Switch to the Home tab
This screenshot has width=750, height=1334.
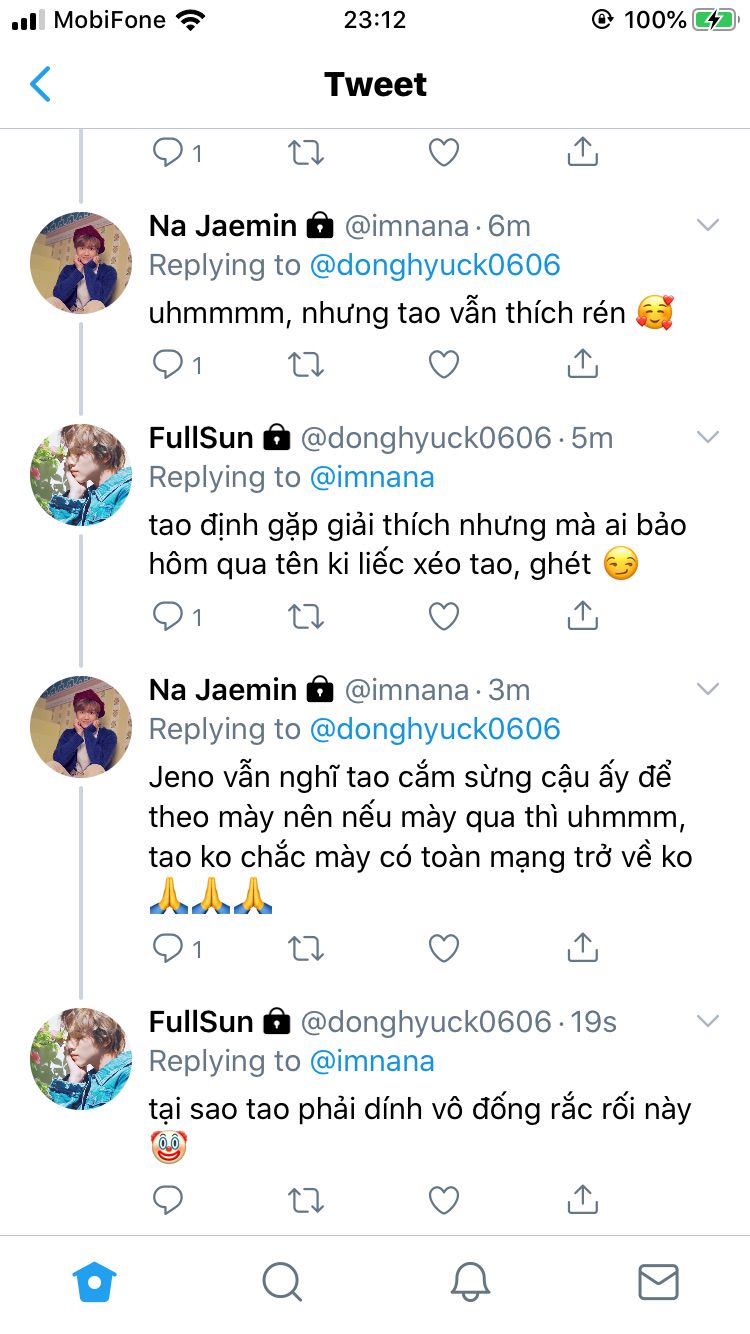pyautogui.click(x=95, y=1281)
